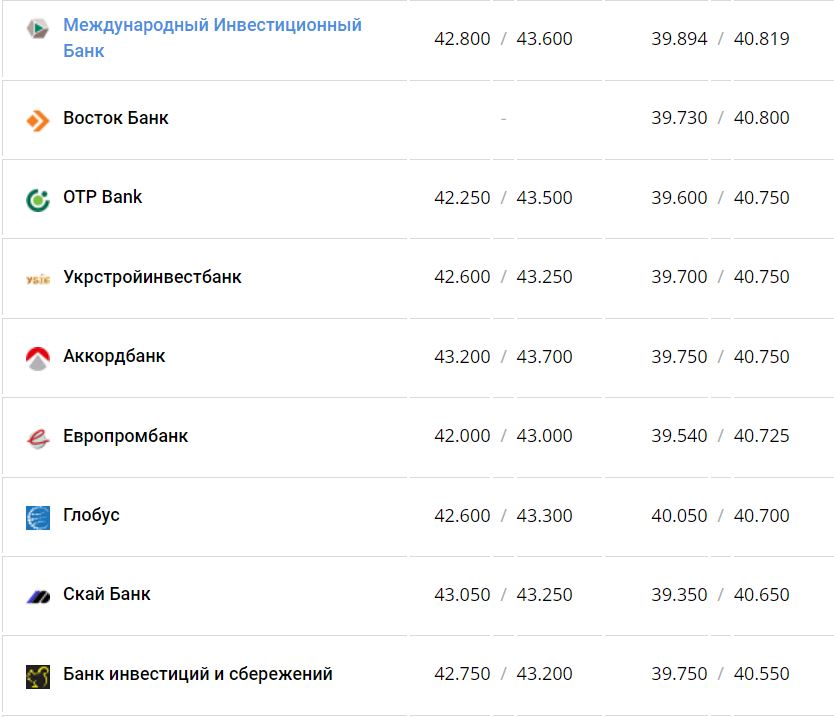Click the Восток Банк orange logo icon
Screen dimensions: 834x717
coord(38,121)
